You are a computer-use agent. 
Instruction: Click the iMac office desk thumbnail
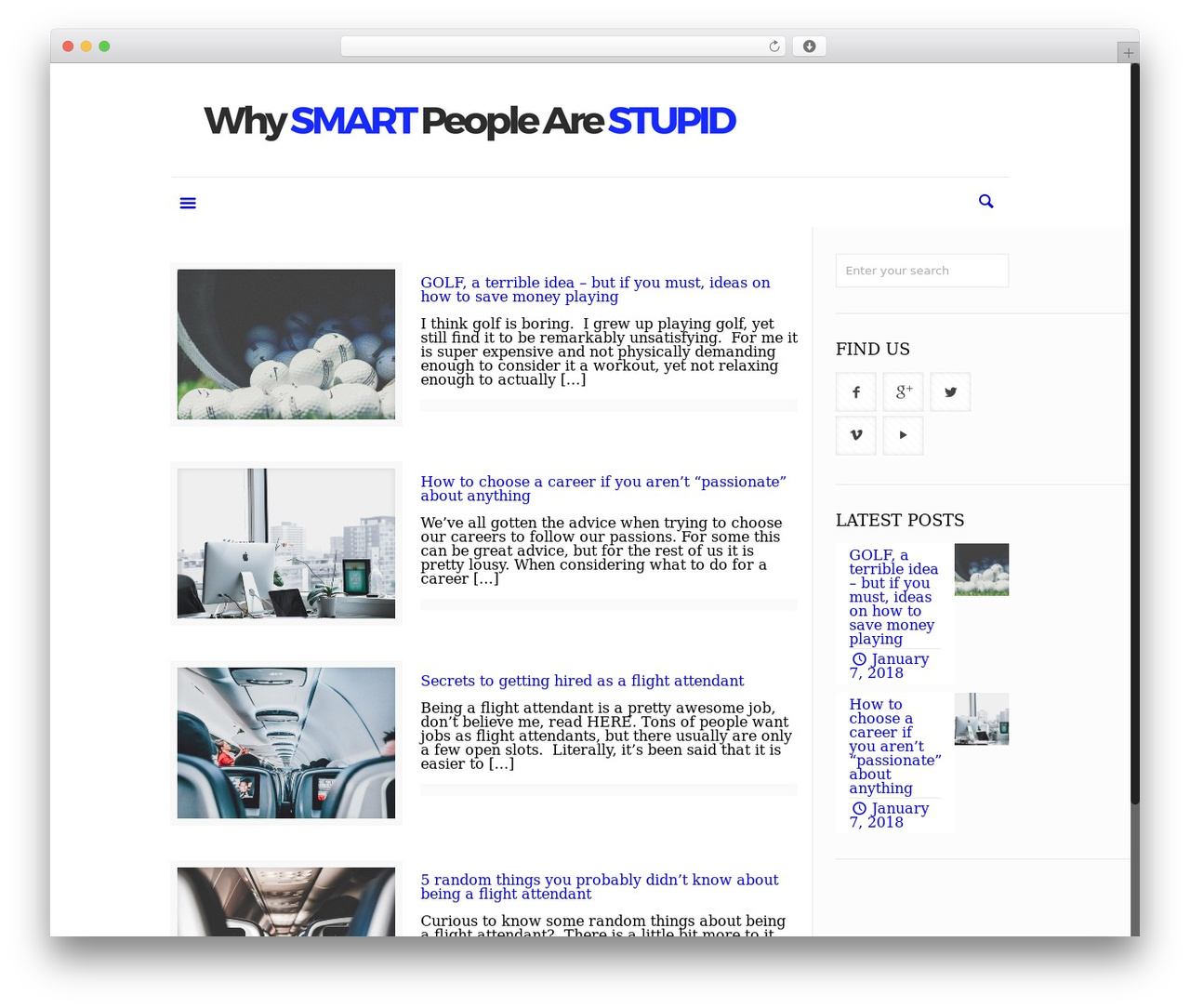286,543
